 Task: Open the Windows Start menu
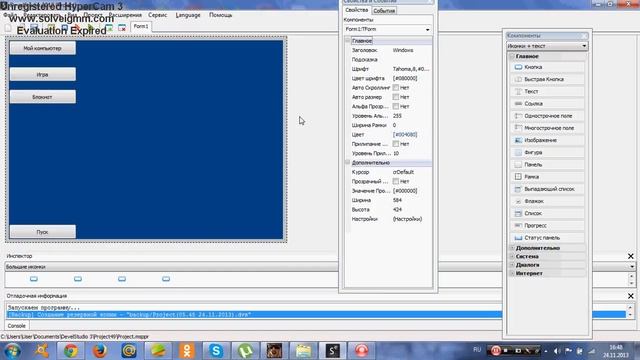[13, 351]
